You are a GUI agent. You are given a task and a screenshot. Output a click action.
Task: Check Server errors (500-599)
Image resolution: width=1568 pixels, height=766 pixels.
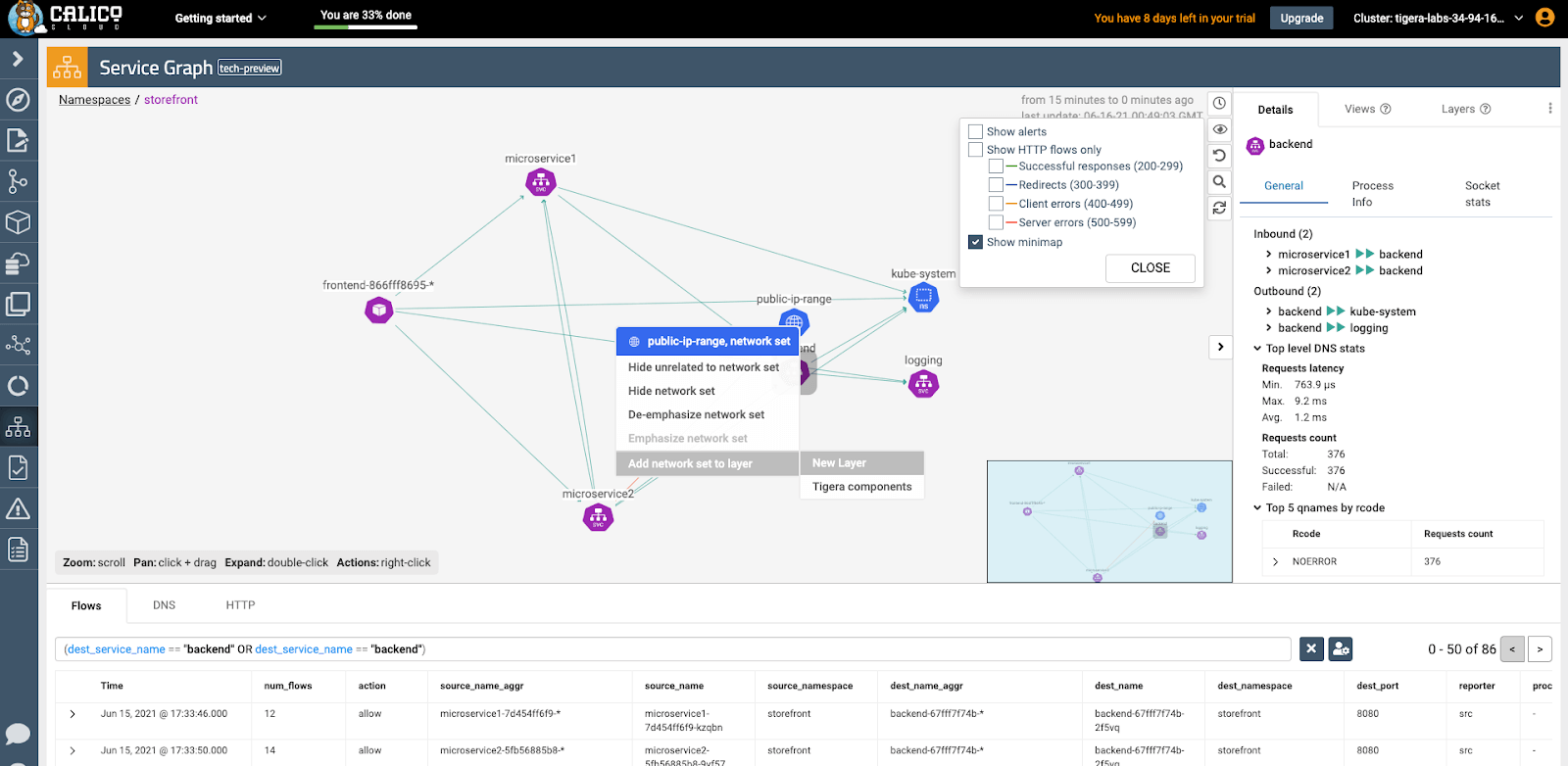coord(996,222)
